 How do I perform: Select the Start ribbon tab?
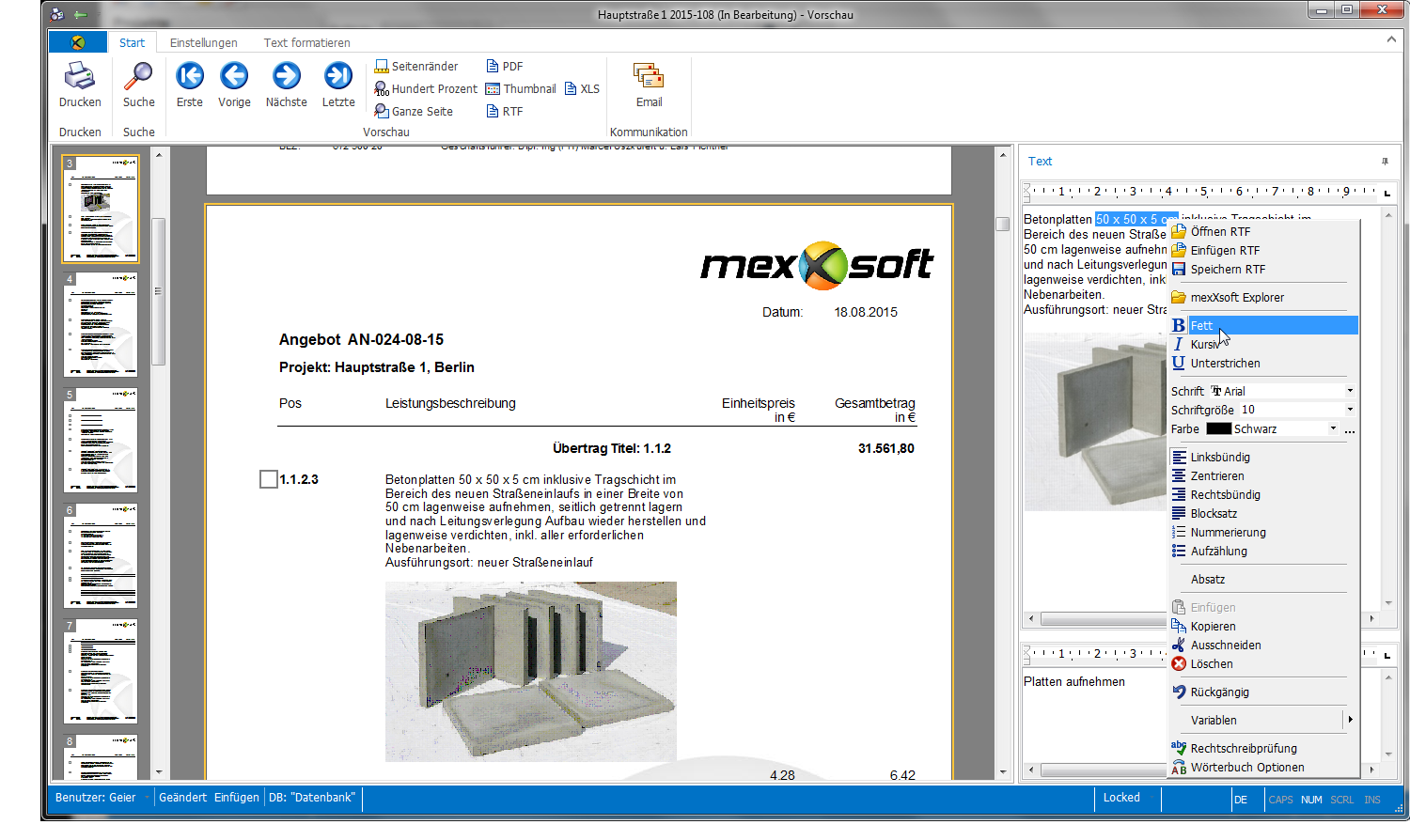pos(132,43)
